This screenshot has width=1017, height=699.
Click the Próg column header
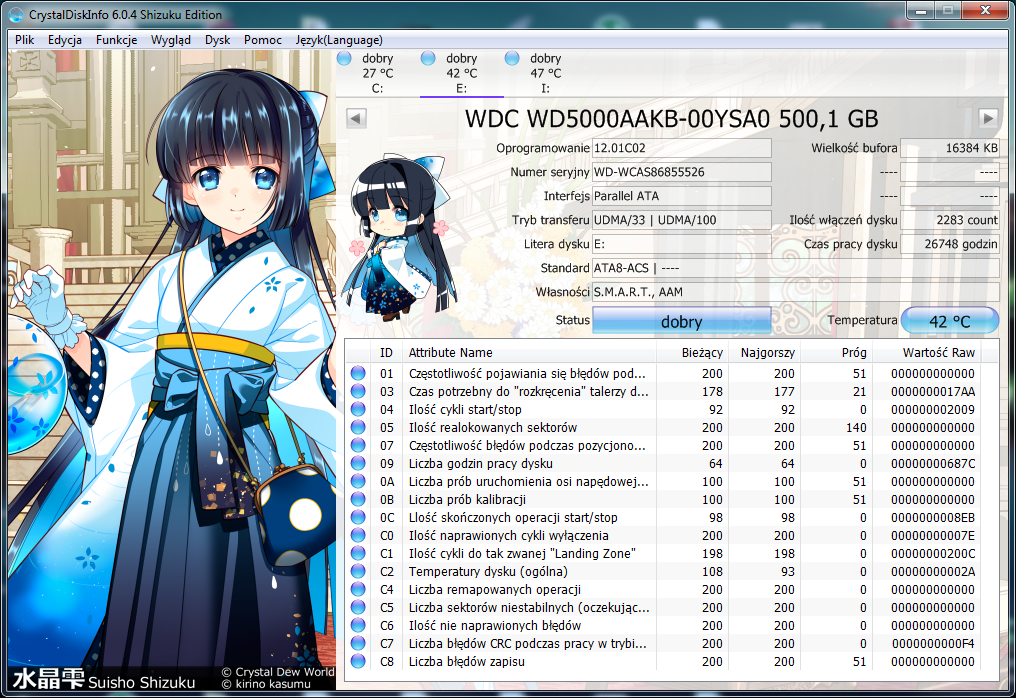836,353
